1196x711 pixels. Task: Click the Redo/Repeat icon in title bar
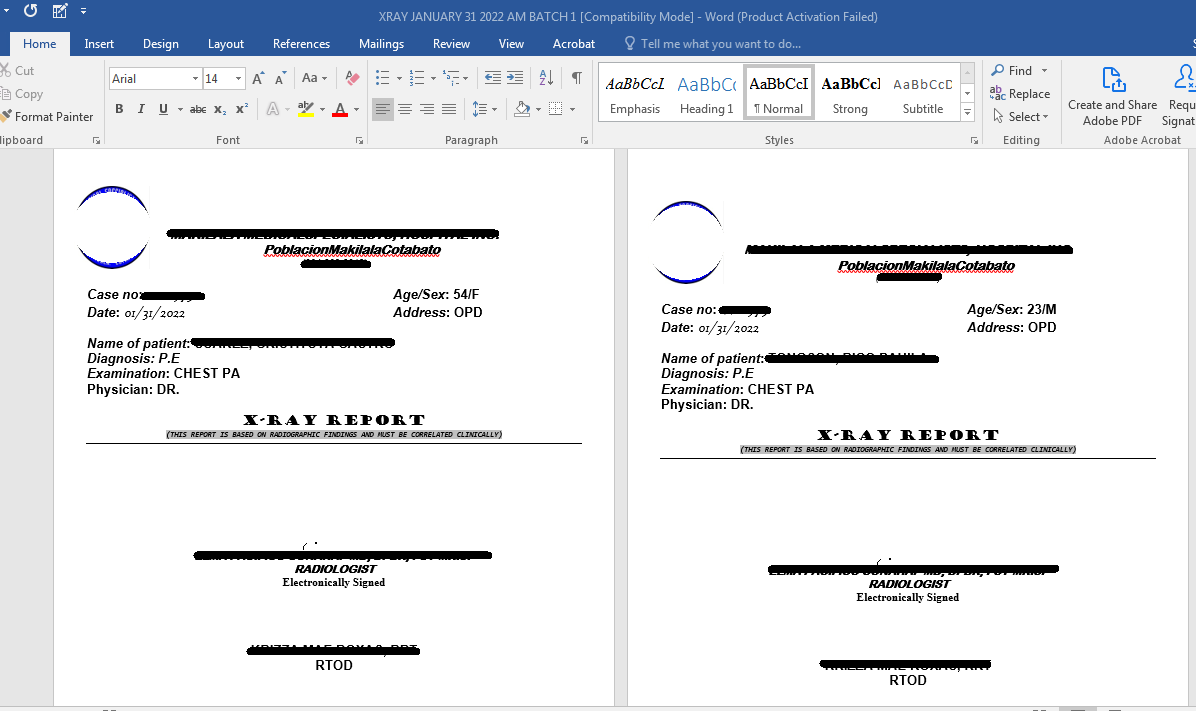point(31,11)
